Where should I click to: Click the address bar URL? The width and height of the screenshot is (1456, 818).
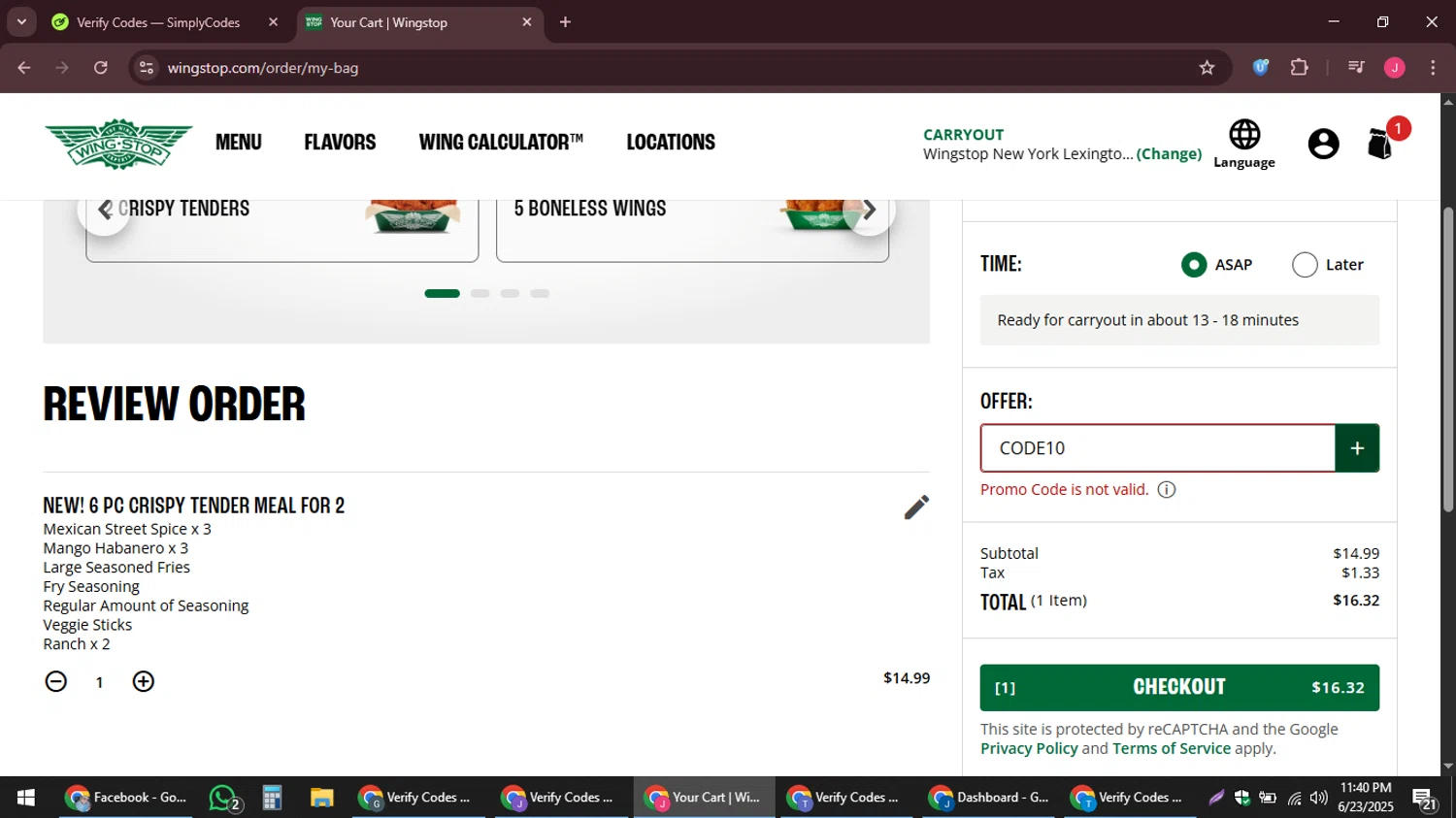pos(263,68)
